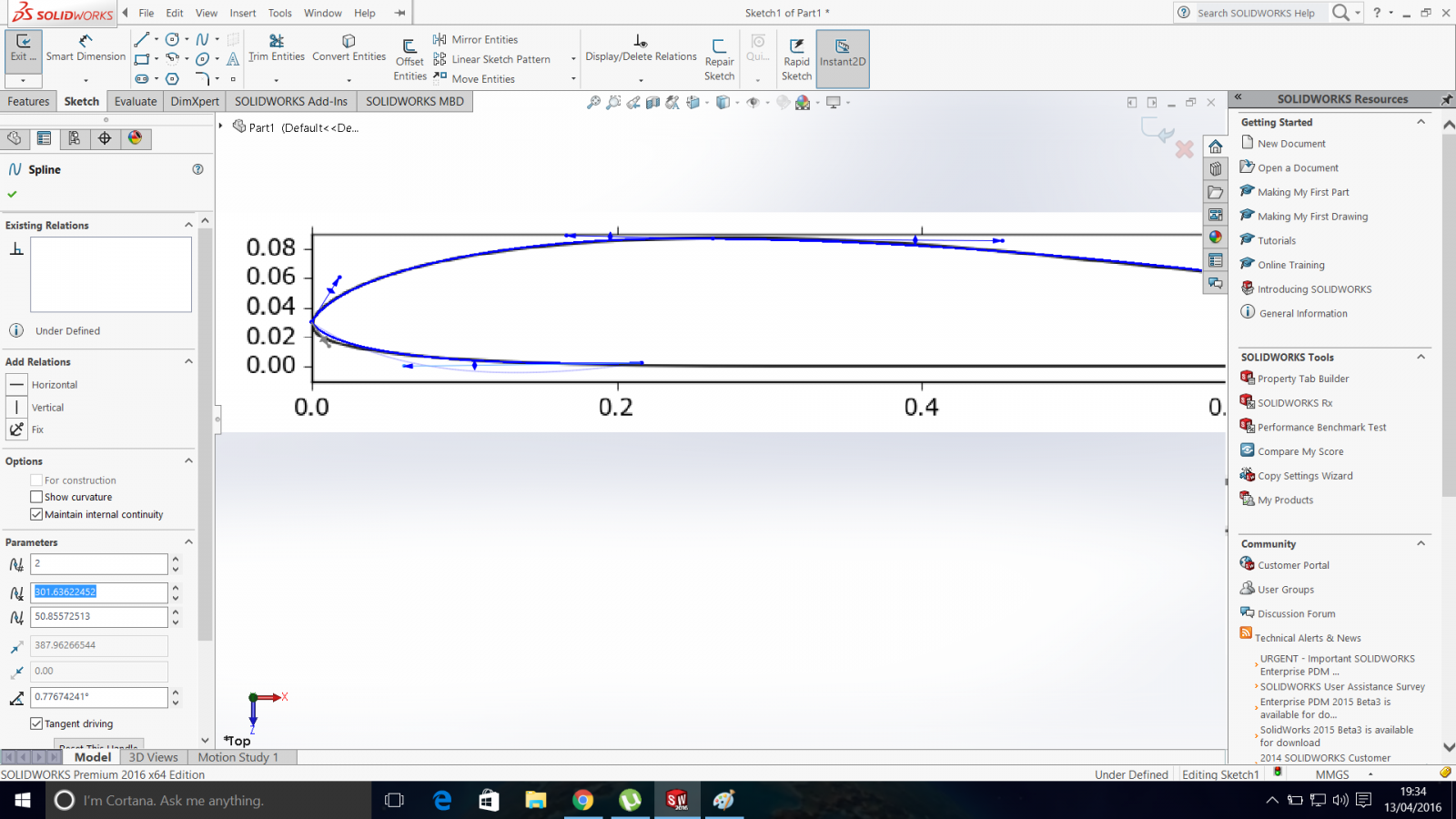Click Zoom to Area icon
1456x819 pixels.
pos(613,103)
